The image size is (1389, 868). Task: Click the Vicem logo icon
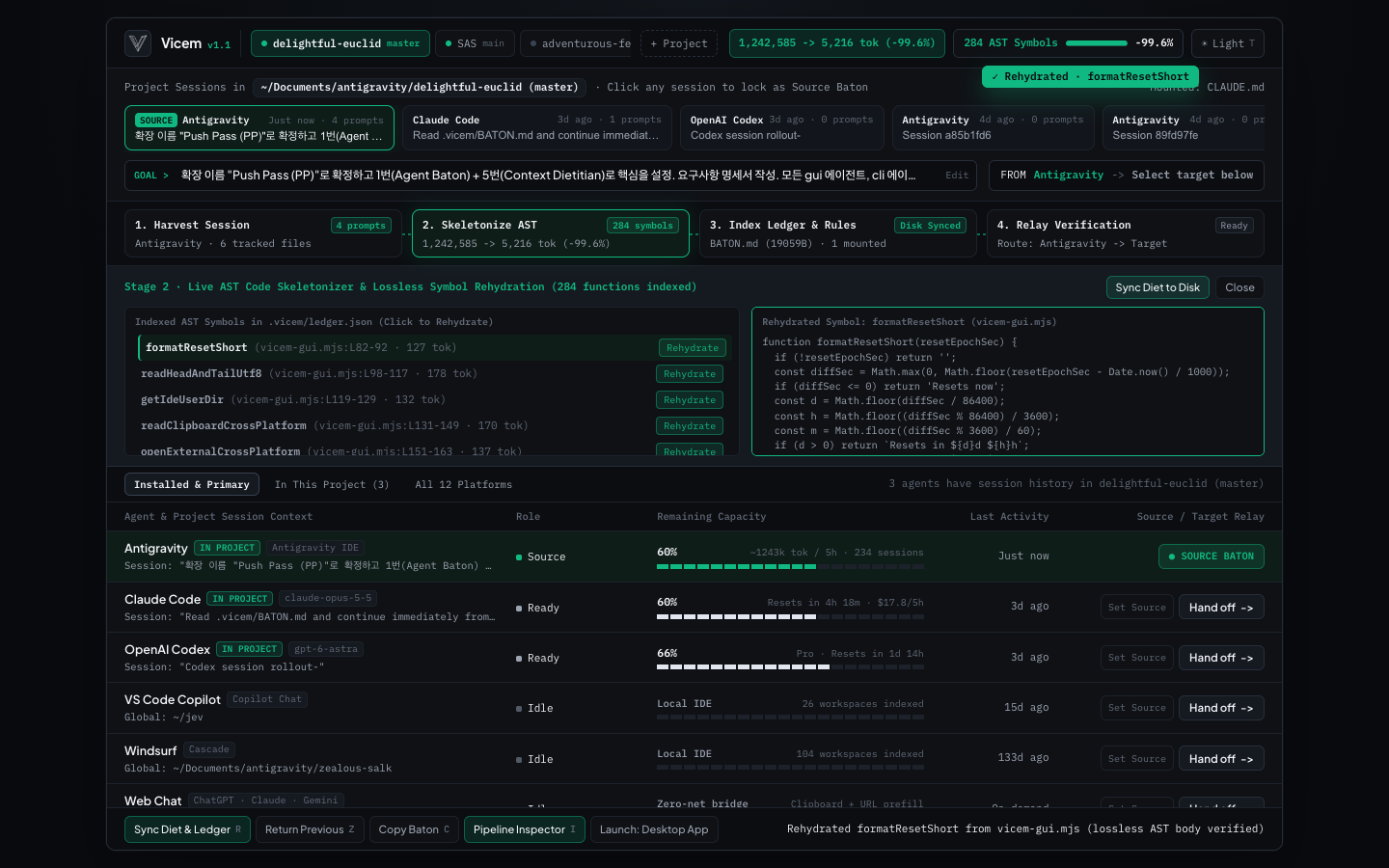click(x=138, y=43)
